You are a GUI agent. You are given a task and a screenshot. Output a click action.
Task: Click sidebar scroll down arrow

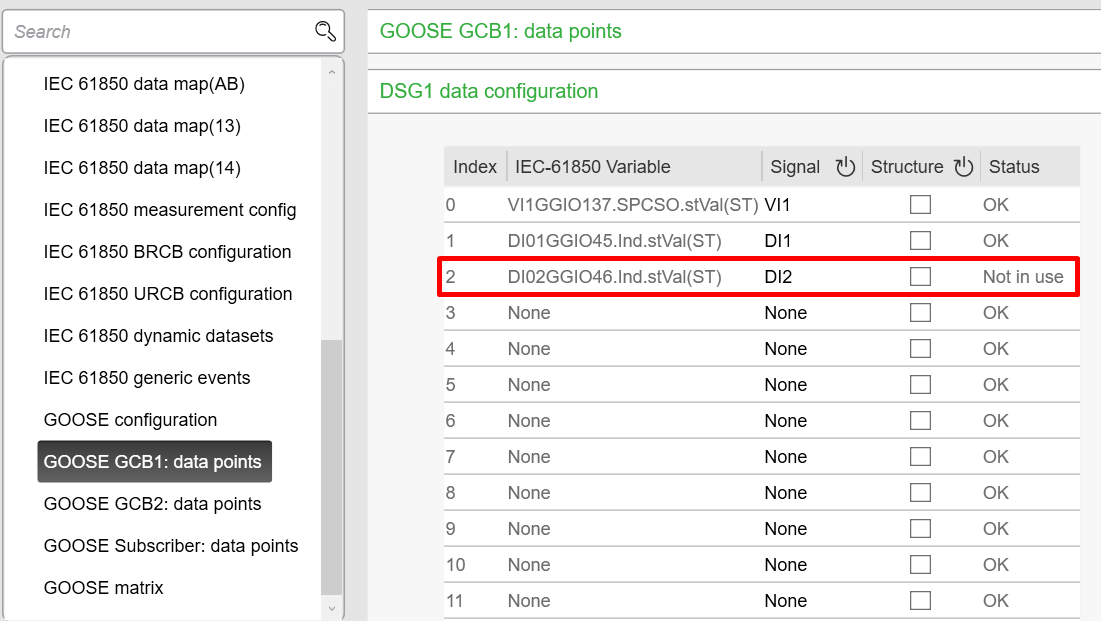(331, 608)
